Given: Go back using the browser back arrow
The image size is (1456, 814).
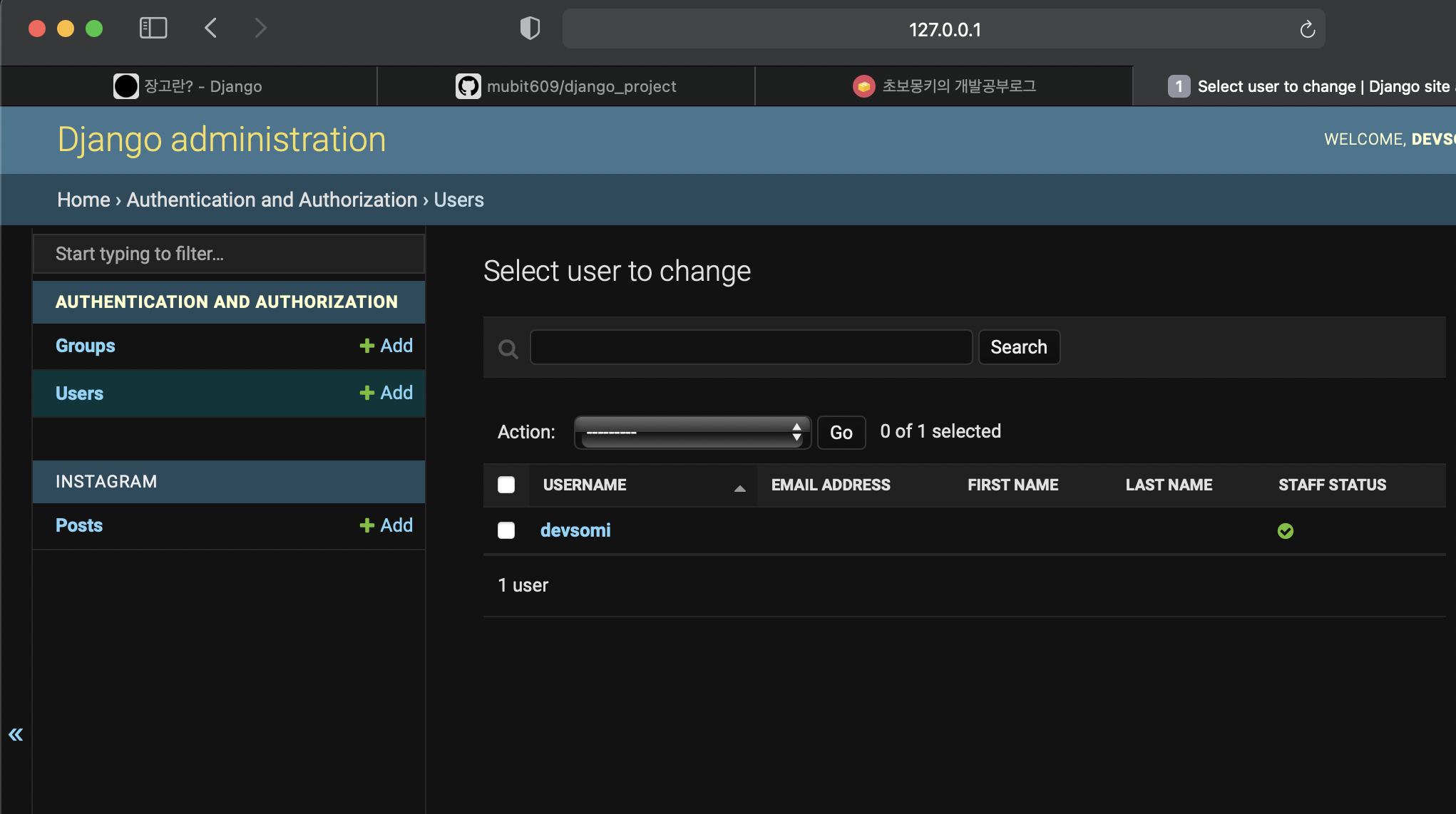Looking at the screenshot, I should point(211,29).
